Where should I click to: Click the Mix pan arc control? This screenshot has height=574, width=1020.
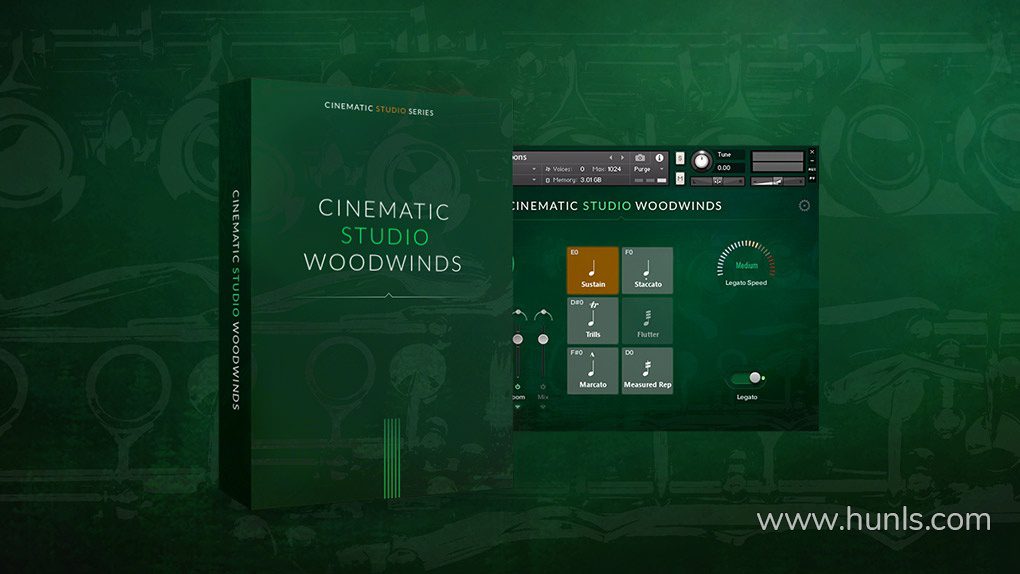[543, 315]
